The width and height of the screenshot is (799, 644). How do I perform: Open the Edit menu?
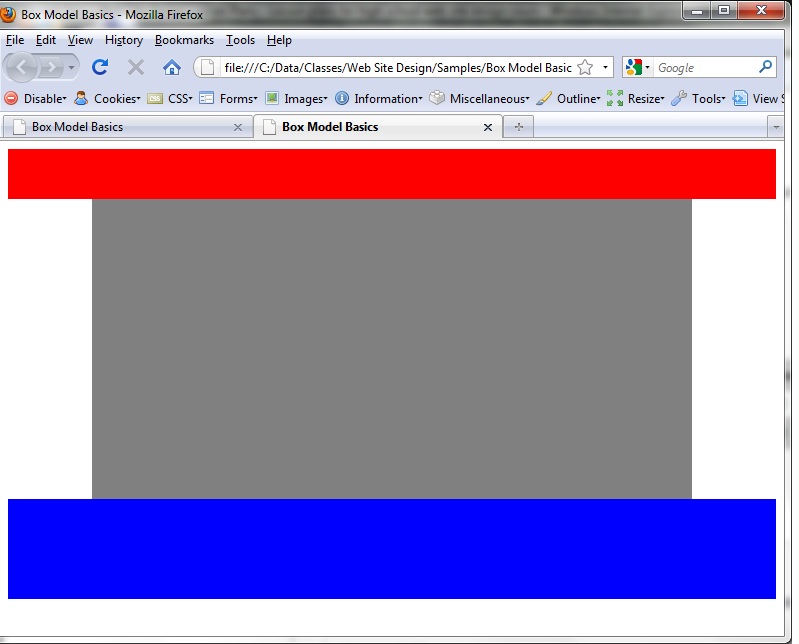pos(46,40)
